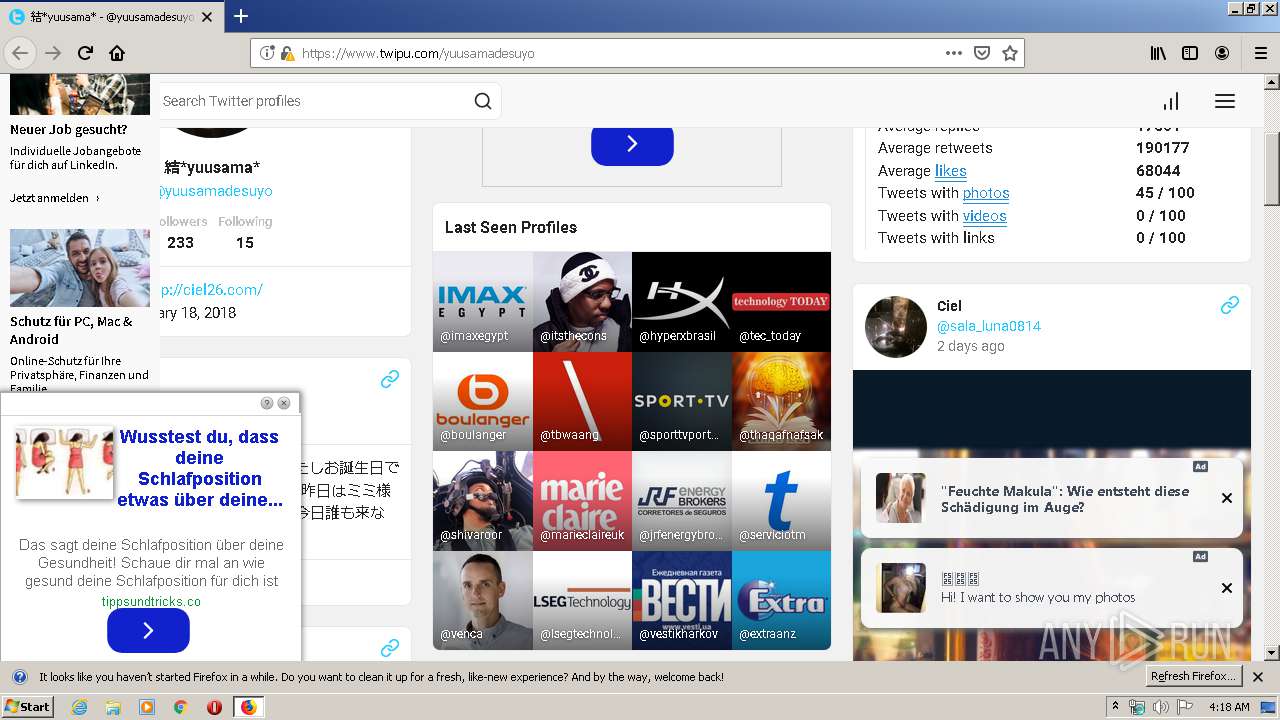Open the @hyperxbrasil profile thumbnail

[x=682, y=302]
